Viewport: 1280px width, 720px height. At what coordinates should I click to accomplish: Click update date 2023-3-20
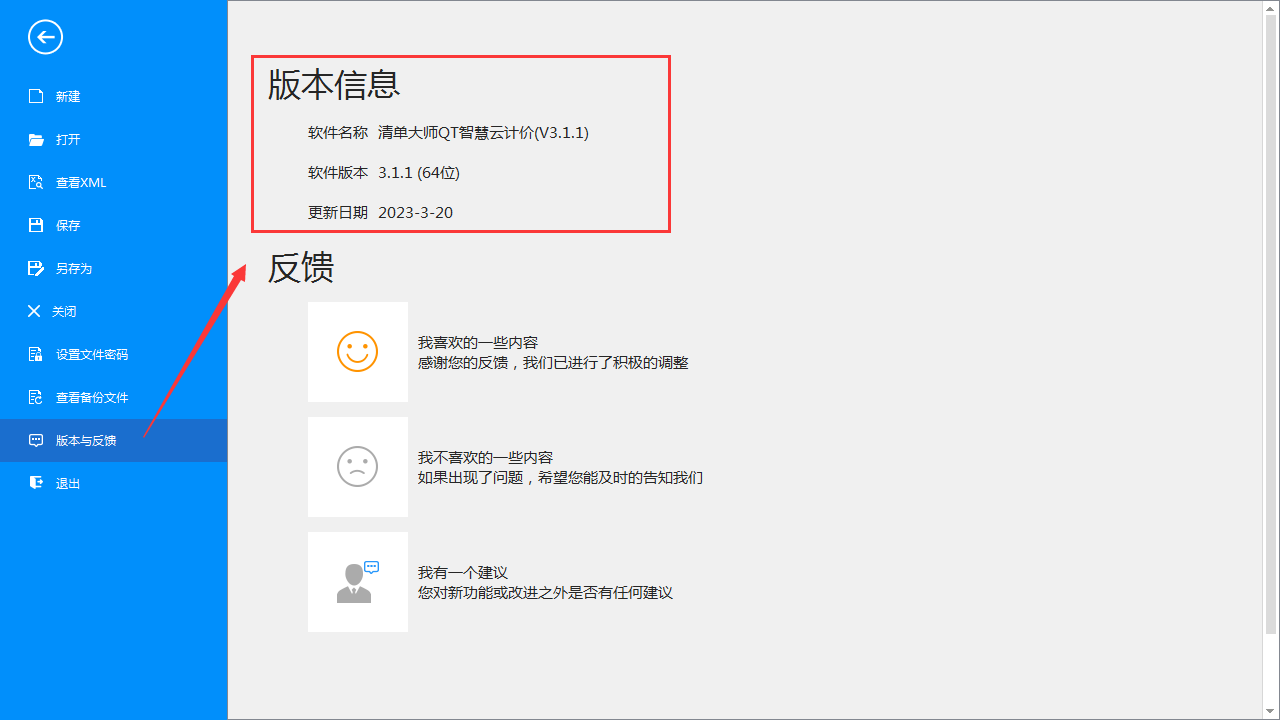coord(415,213)
